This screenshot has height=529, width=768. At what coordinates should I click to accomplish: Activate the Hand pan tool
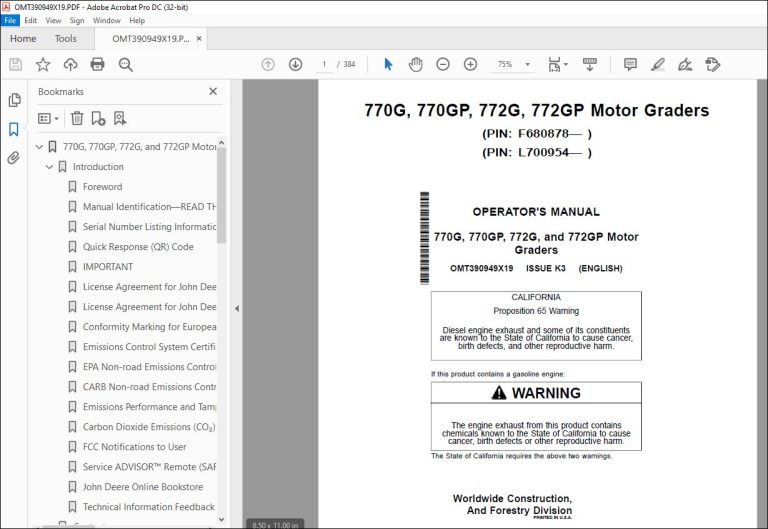[415, 64]
